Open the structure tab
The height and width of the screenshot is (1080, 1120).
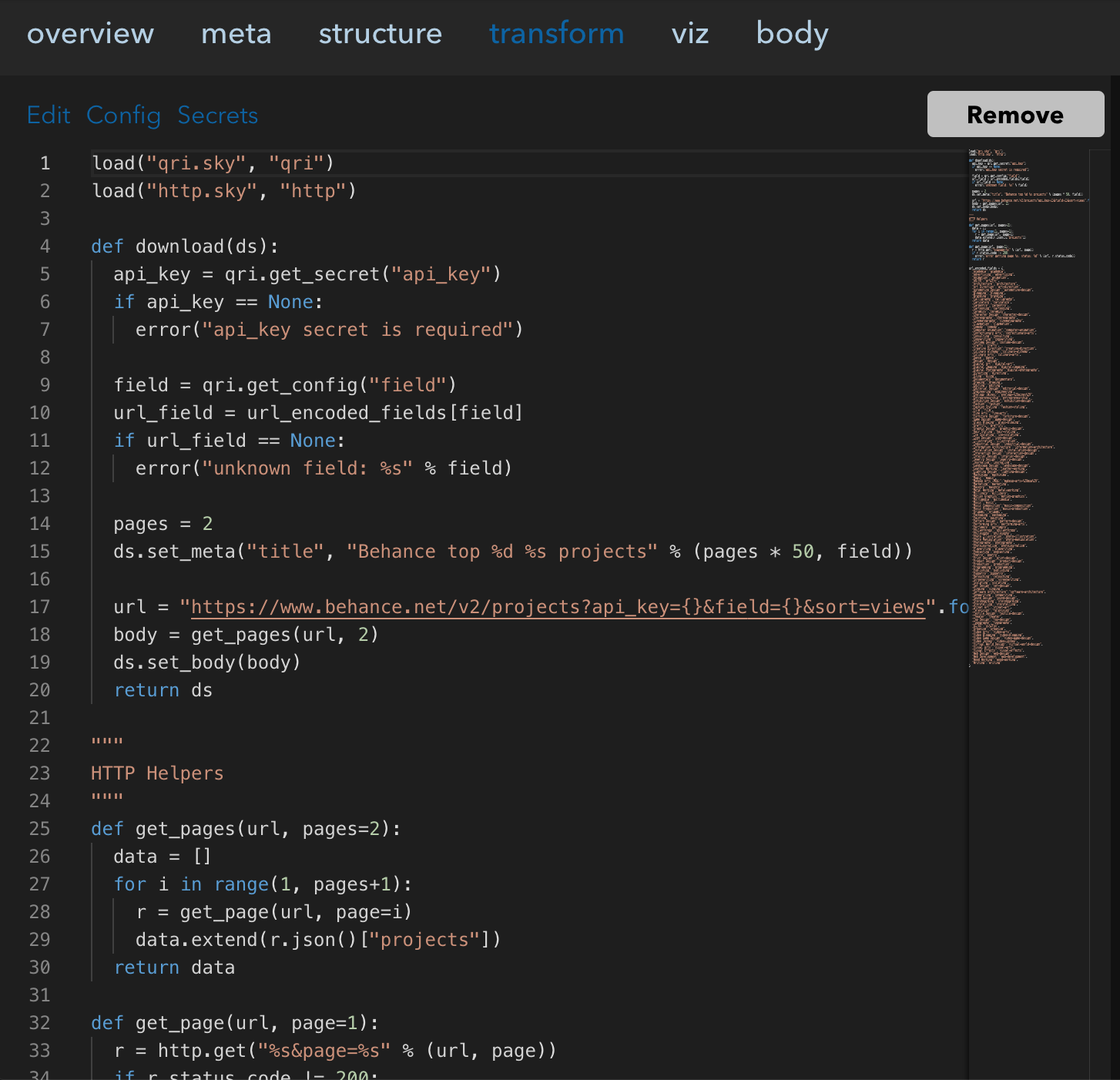coord(381,34)
